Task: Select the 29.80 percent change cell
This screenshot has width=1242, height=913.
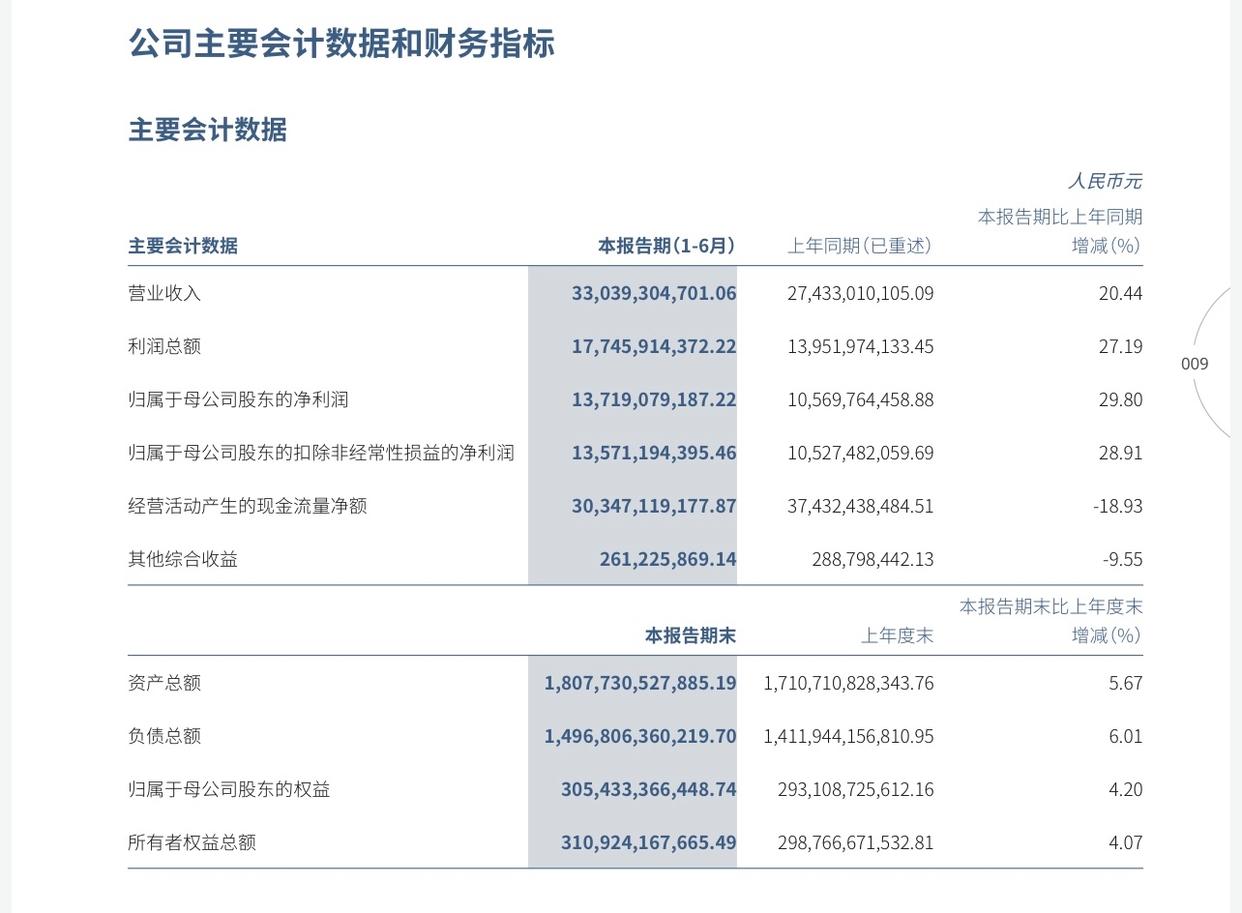Action: pos(1120,399)
